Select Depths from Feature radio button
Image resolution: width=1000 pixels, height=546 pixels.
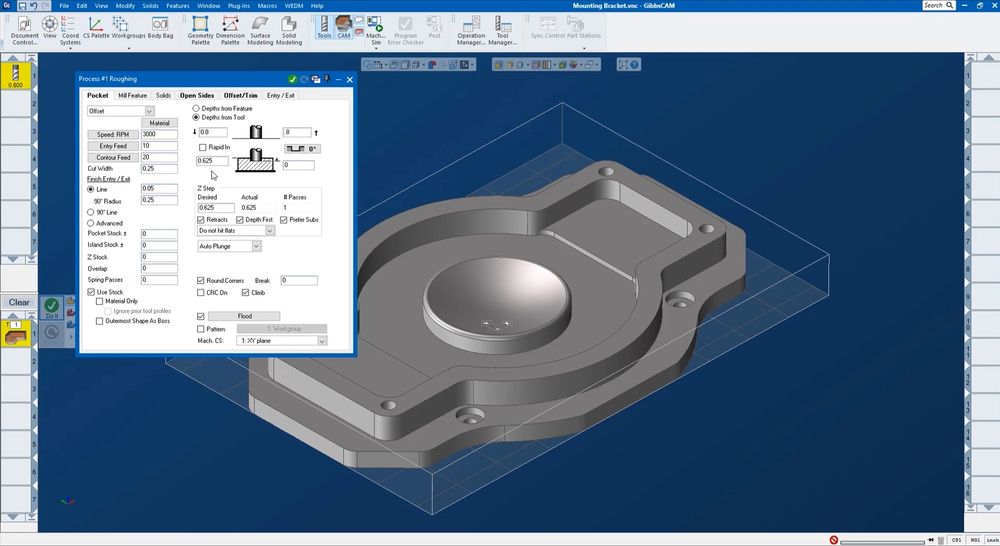tap(196, 108)
